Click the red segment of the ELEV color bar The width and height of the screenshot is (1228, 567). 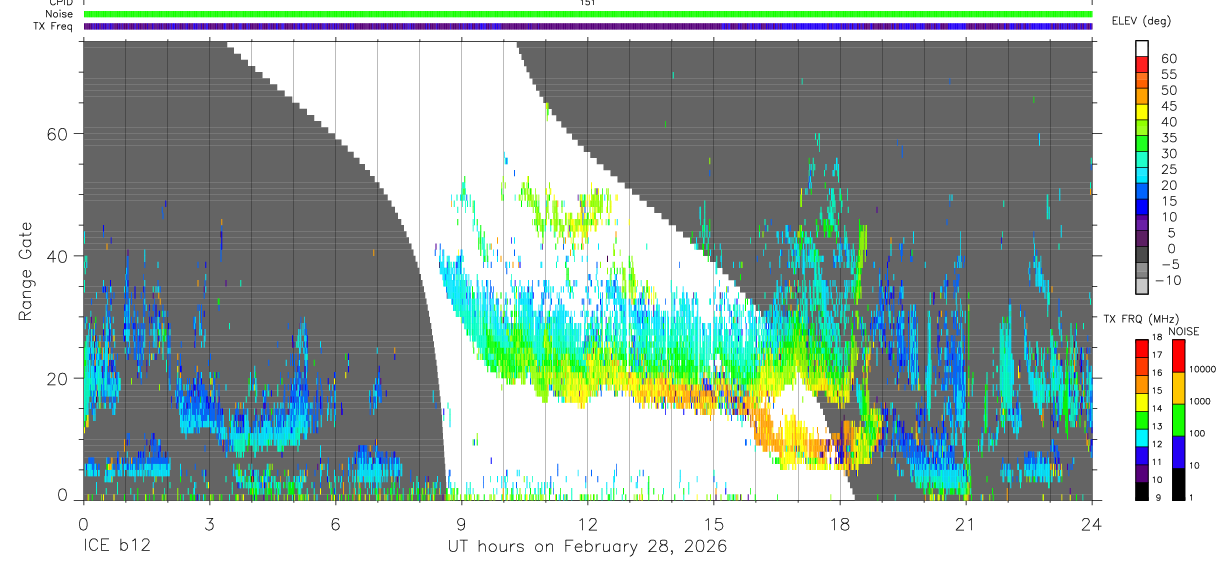1142,64
